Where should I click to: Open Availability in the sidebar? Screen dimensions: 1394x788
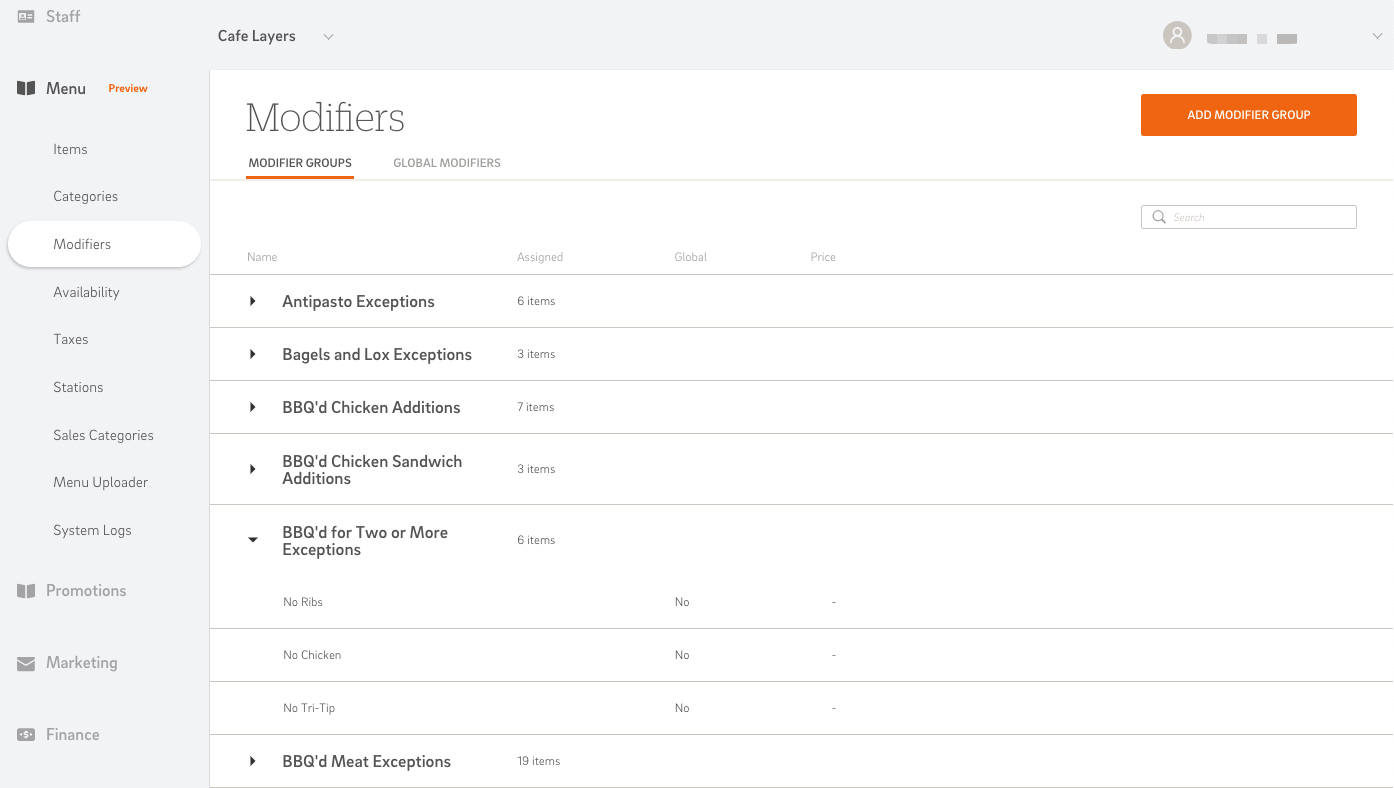(x=86, y=292)
